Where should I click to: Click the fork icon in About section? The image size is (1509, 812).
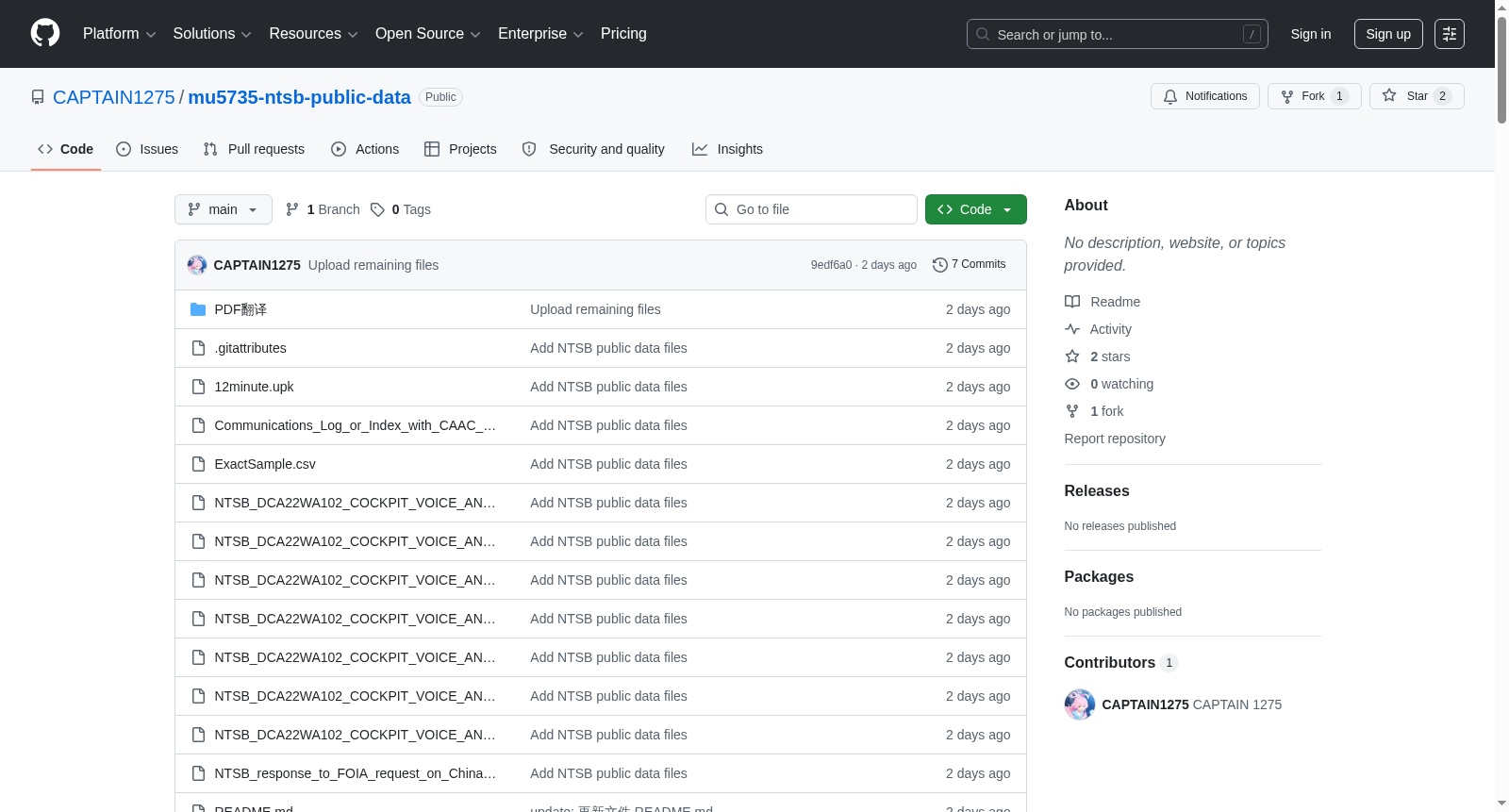(x=1072, y=411)
